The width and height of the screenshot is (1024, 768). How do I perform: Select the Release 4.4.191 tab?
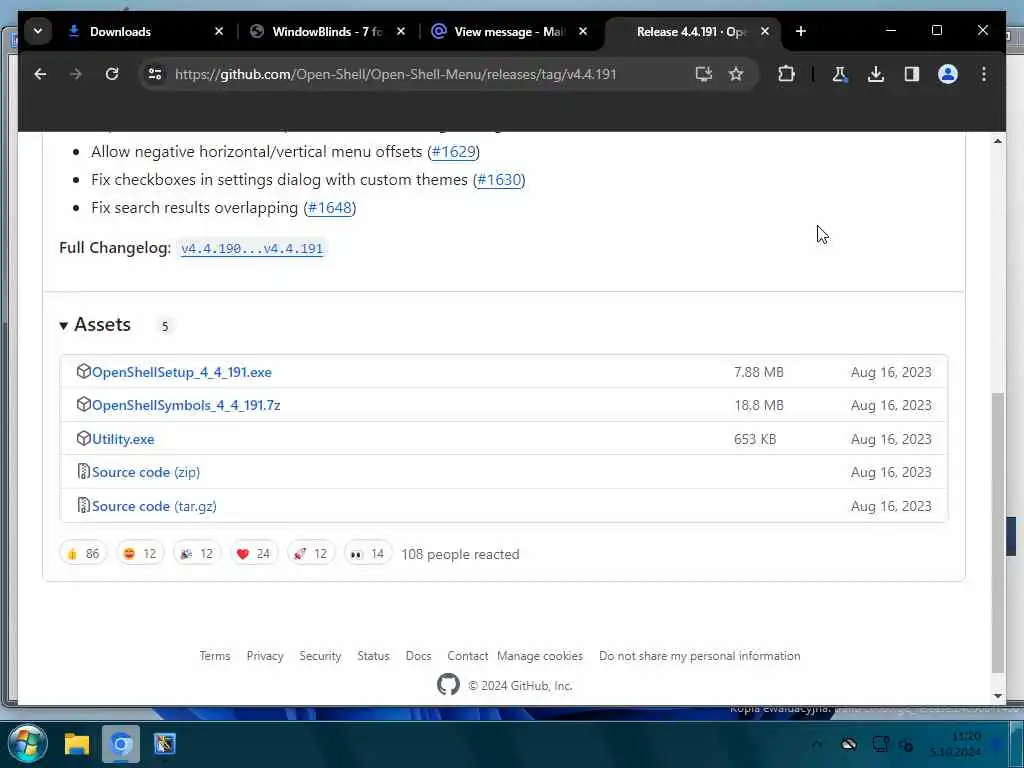[x=690, y=31]
